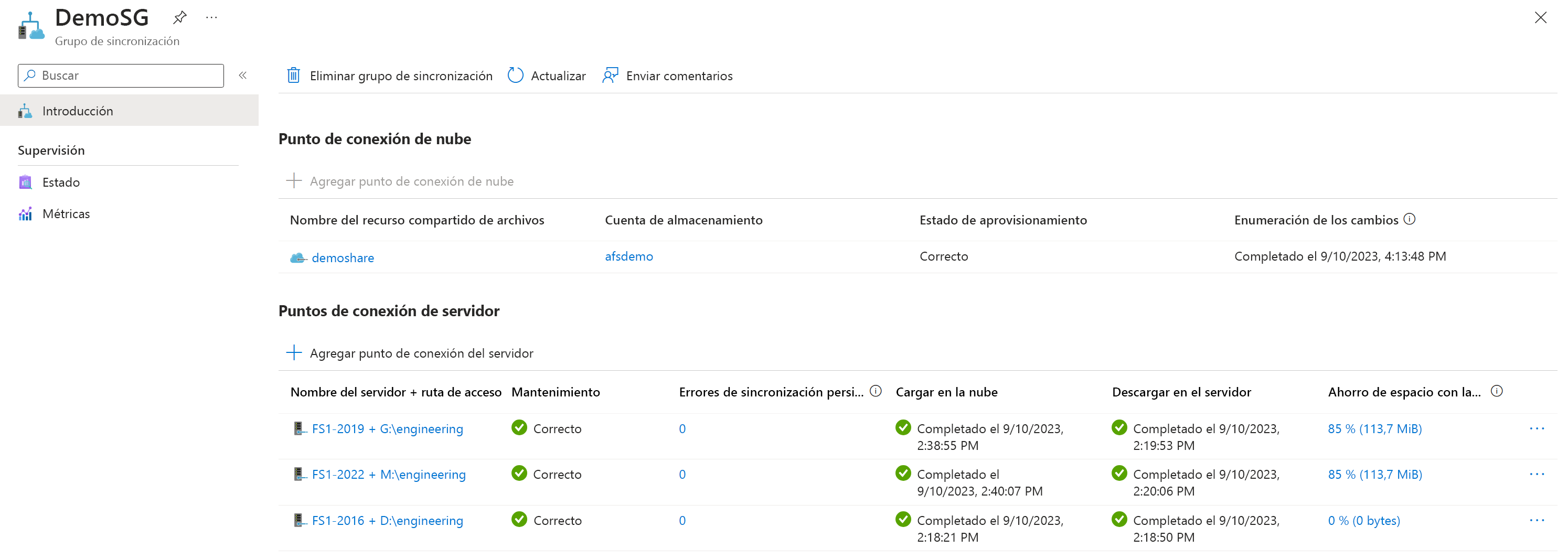Viewport: 1568px width, 559px height.
Task: Click green check in FS1-2016 Descargar en el servidor
Action: tap(1119, 520)
